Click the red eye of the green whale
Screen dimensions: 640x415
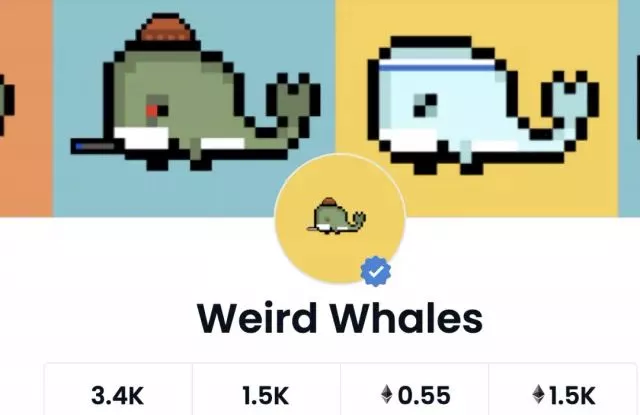coord(153,111)
